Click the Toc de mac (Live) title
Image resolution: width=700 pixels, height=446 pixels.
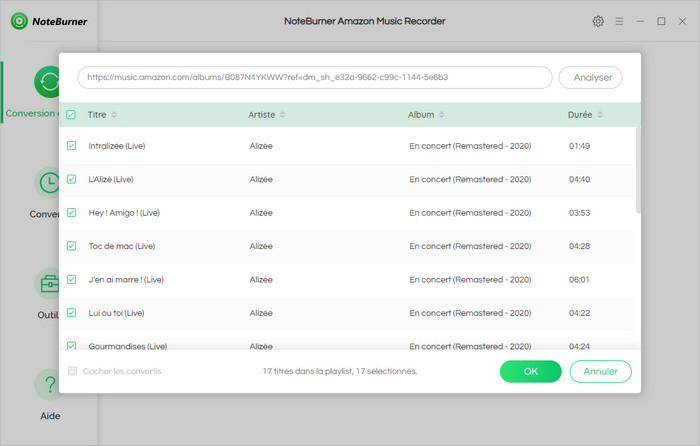(x=122, y=246)
